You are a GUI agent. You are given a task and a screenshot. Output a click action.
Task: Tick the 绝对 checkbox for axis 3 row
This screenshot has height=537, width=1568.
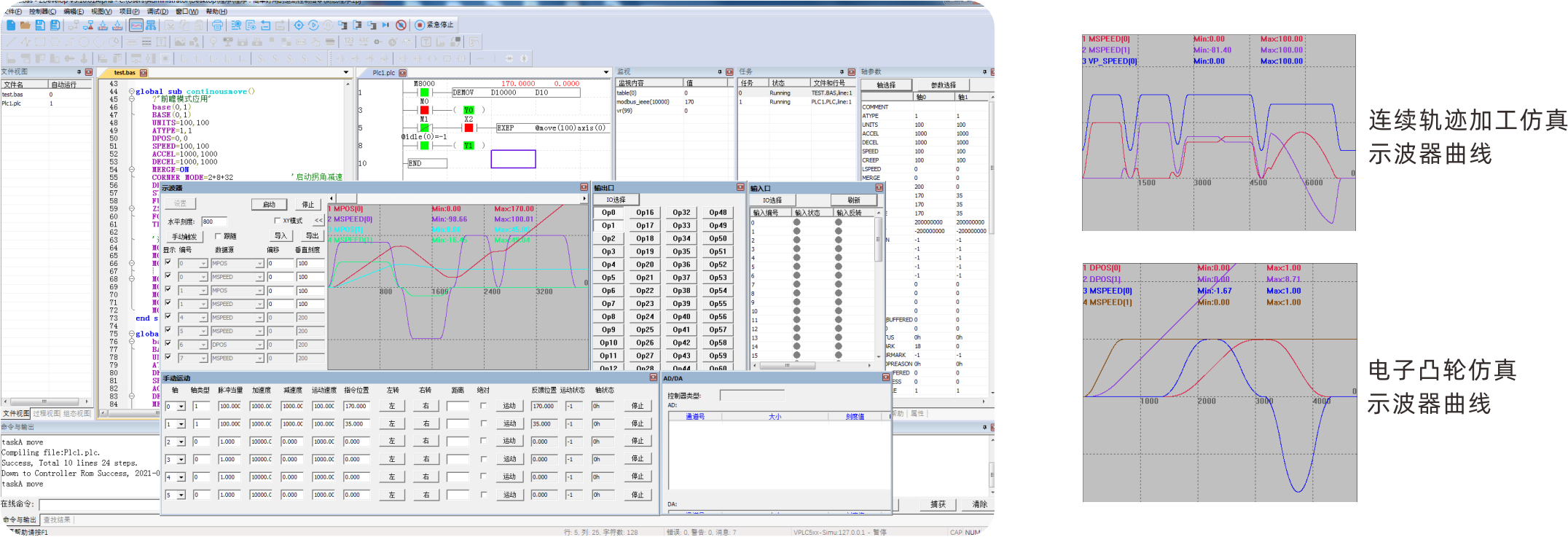point(483,459)
